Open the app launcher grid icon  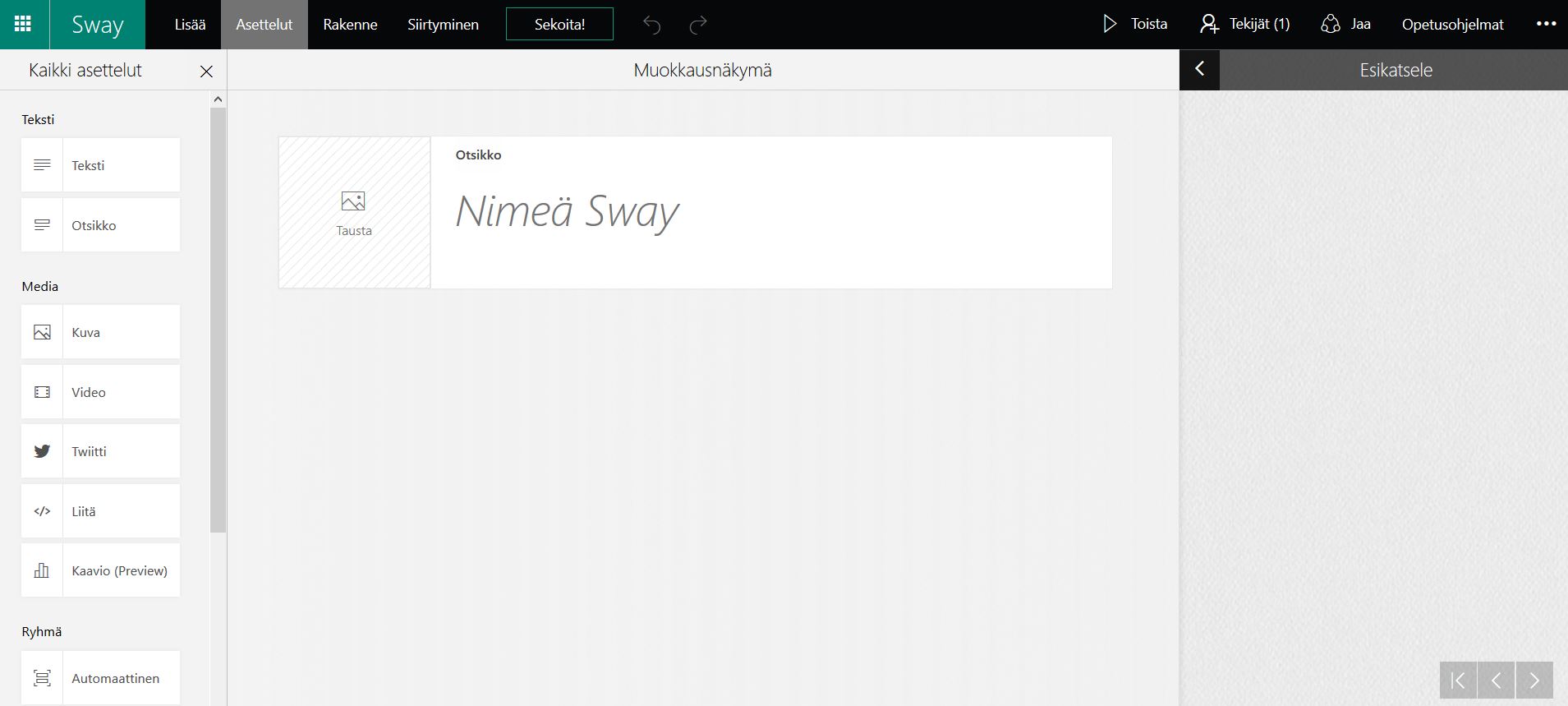tap(24, 24)
